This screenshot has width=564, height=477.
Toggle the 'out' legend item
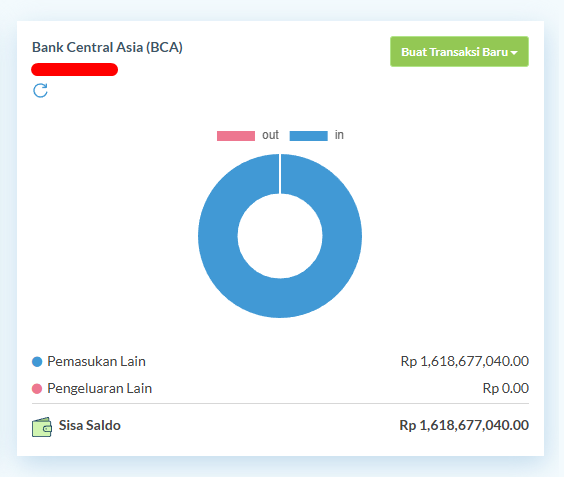tap(248, 135)
